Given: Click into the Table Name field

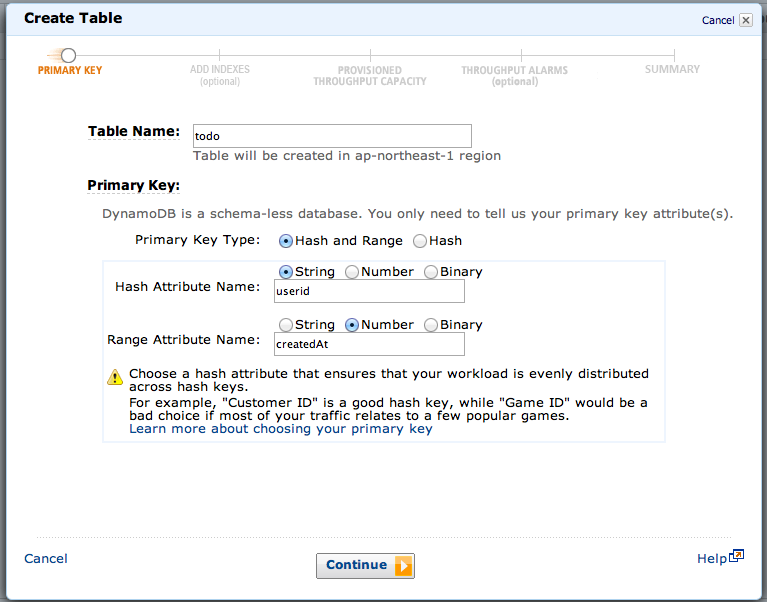Looking at the screenshot, I should pyautogui.click(x=331, y=136).
